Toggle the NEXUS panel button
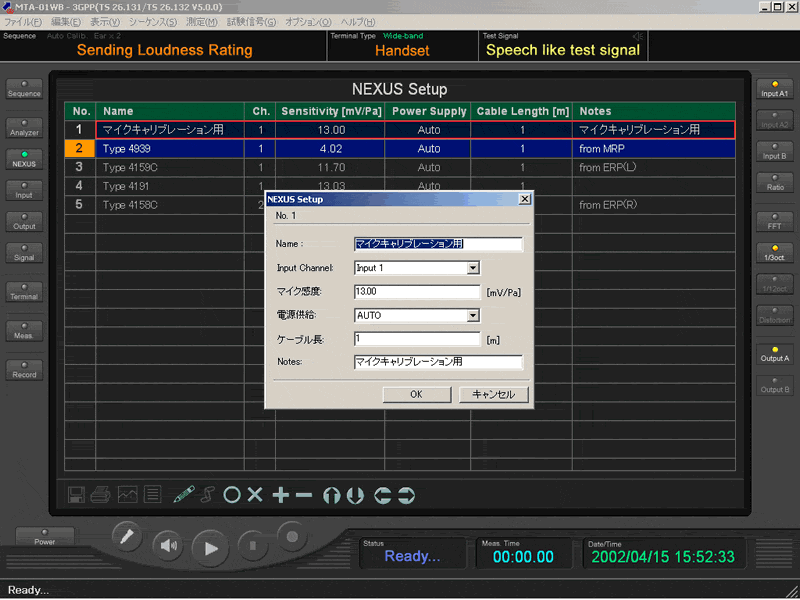The height and width of the screenshot is (600, 800). coord(24,159)
